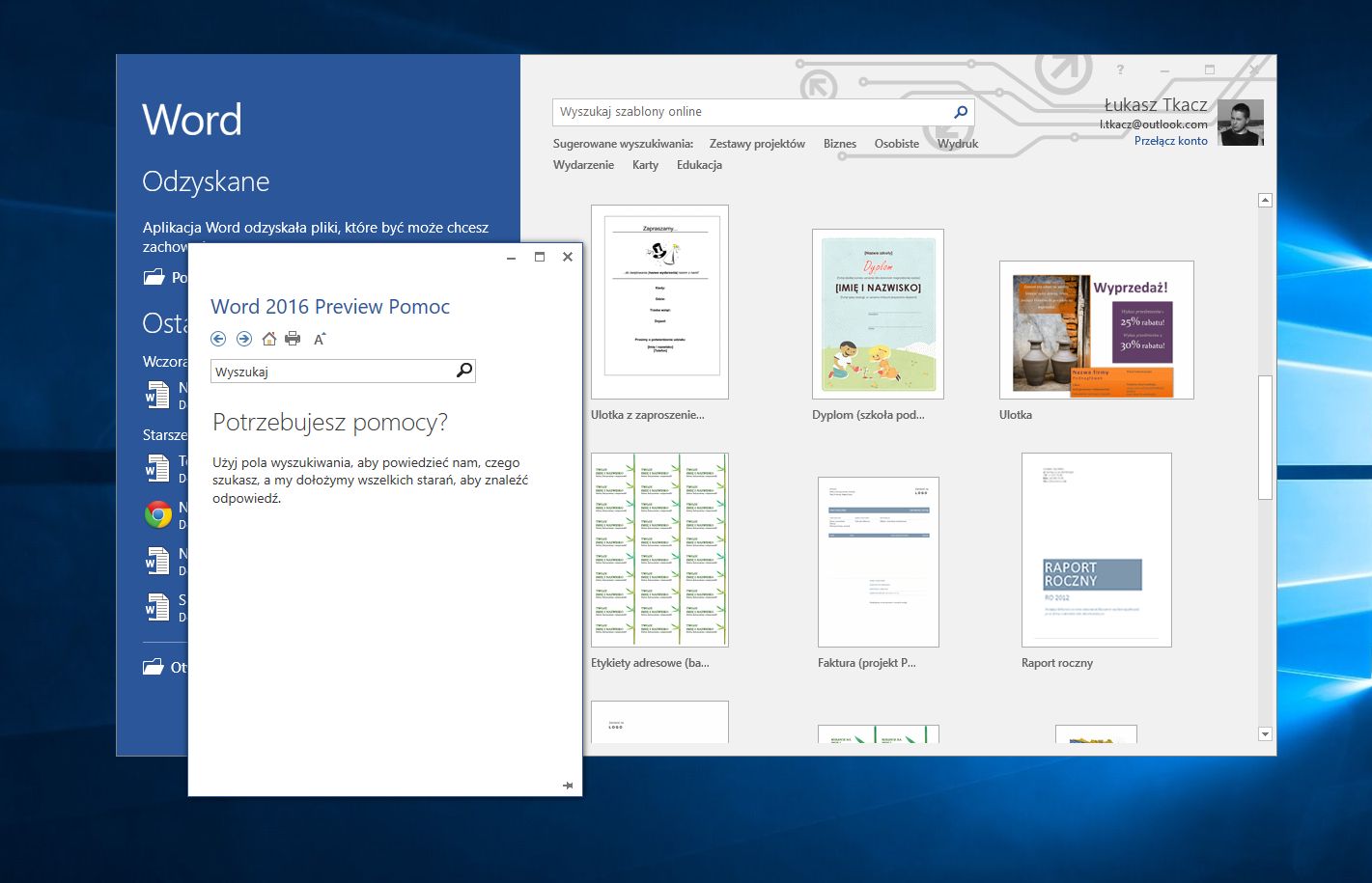The height and width of the screenshot is (883, 1372).
Task: Open Help home page icon
Action: [x=269, y=339]
